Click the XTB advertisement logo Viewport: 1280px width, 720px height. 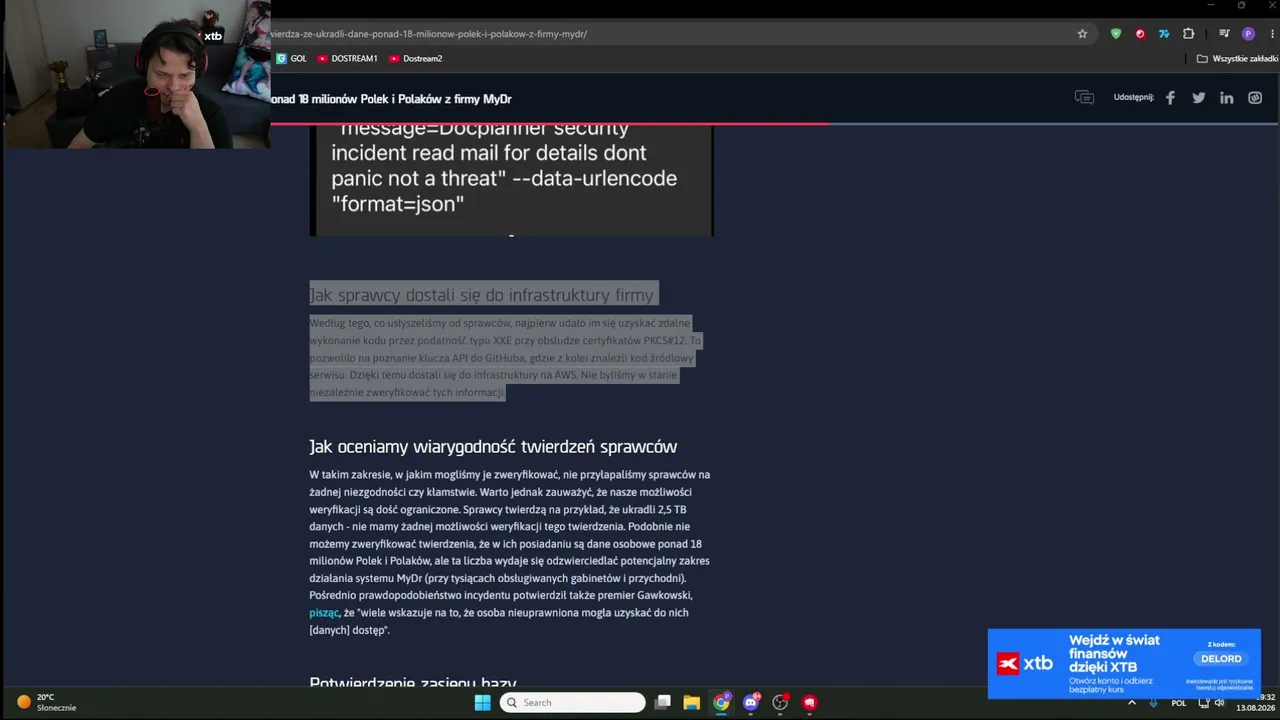(1025, 663)
